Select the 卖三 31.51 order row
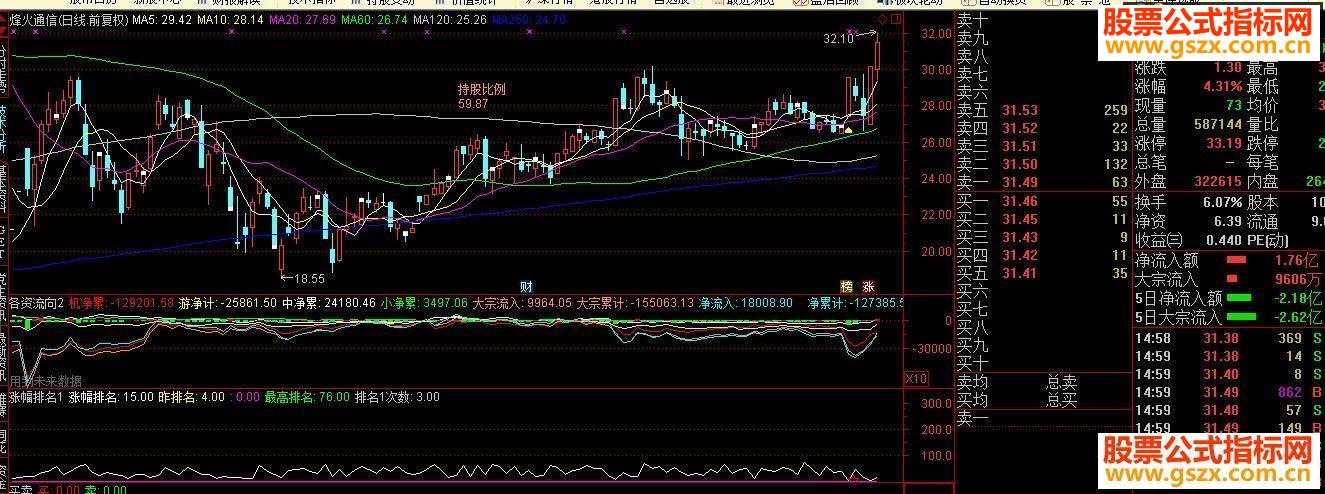This screenshot has height=494, width=1325. (x=1043, y=146)
